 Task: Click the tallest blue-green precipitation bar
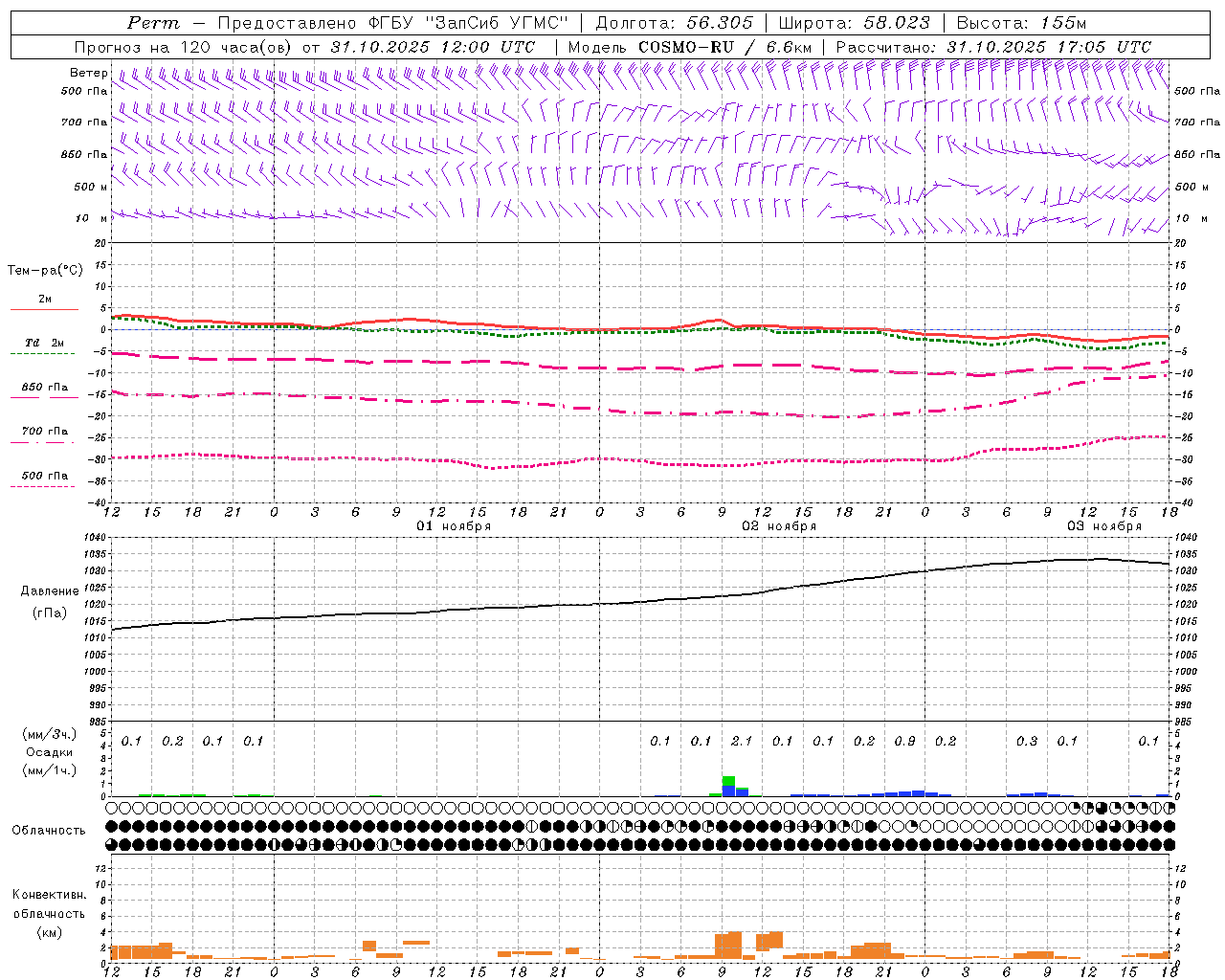[x=728, y=786]
